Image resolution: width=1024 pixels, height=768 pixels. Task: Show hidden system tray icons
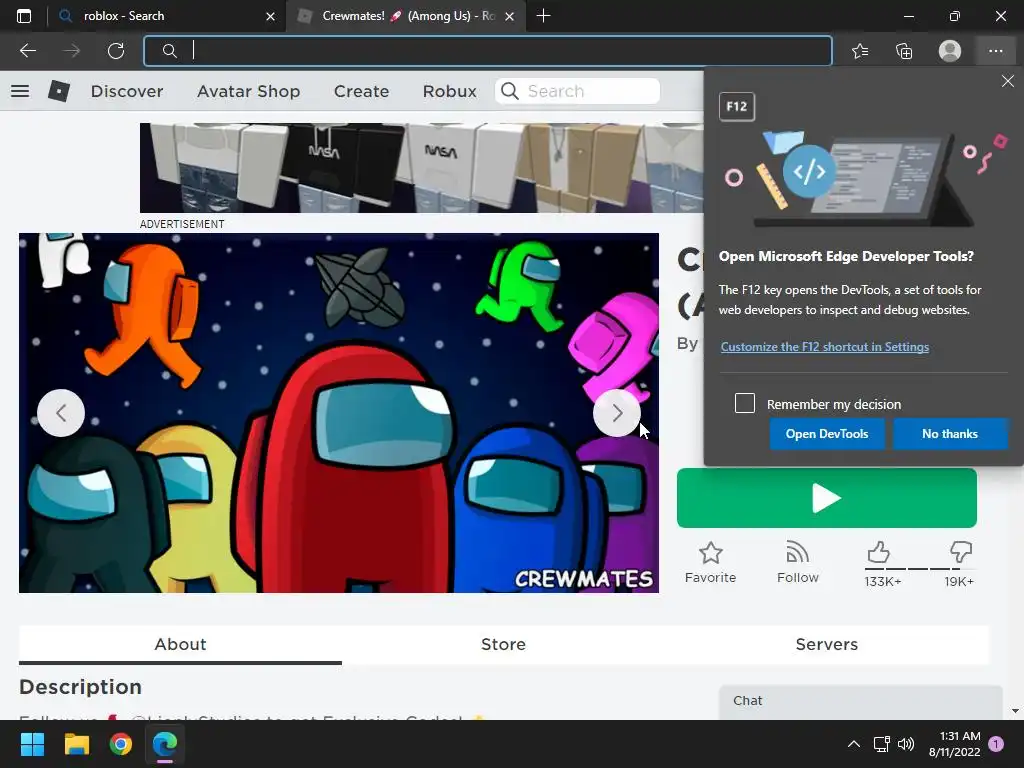[x=854, y=744]
